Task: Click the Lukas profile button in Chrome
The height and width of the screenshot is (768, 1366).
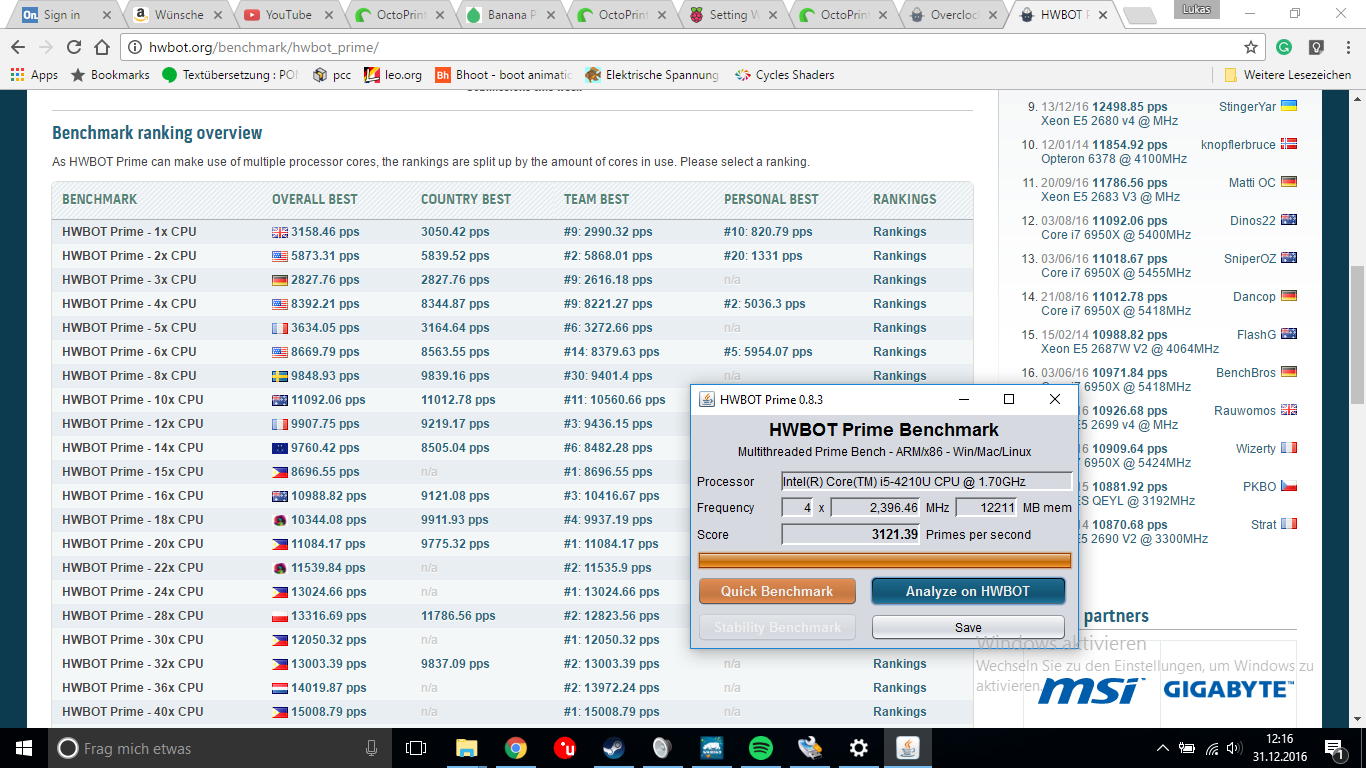Action: click(1196, 9)
